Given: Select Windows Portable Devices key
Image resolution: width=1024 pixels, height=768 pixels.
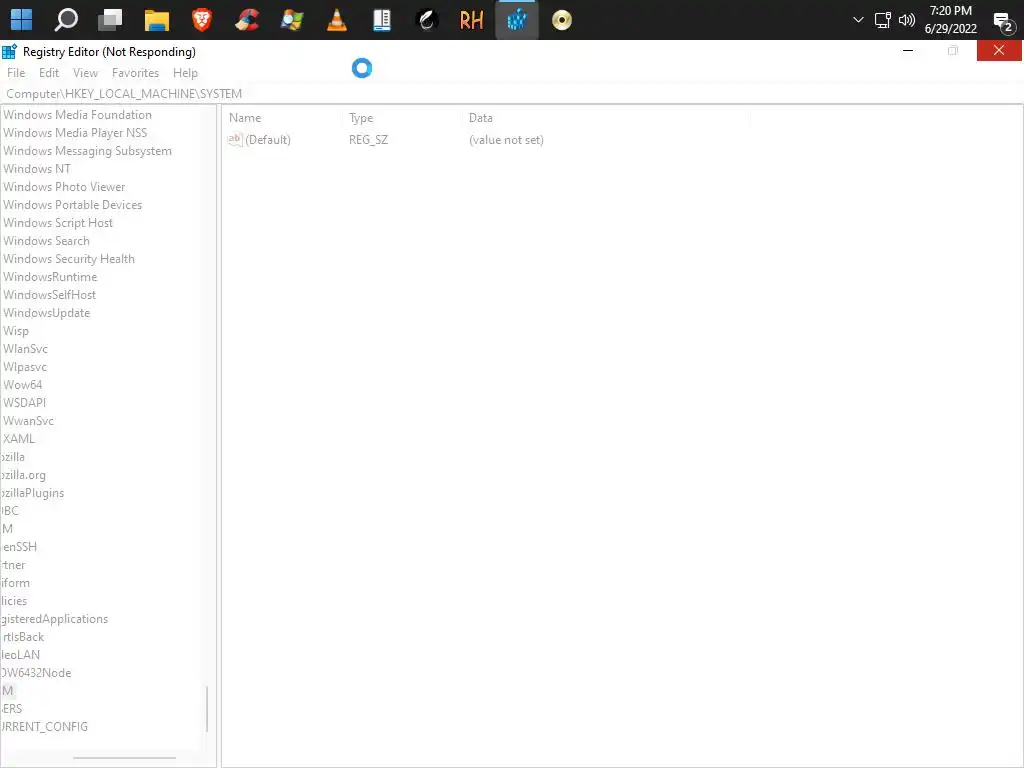Looking at the screenshot, I should [x=72, y=205].
